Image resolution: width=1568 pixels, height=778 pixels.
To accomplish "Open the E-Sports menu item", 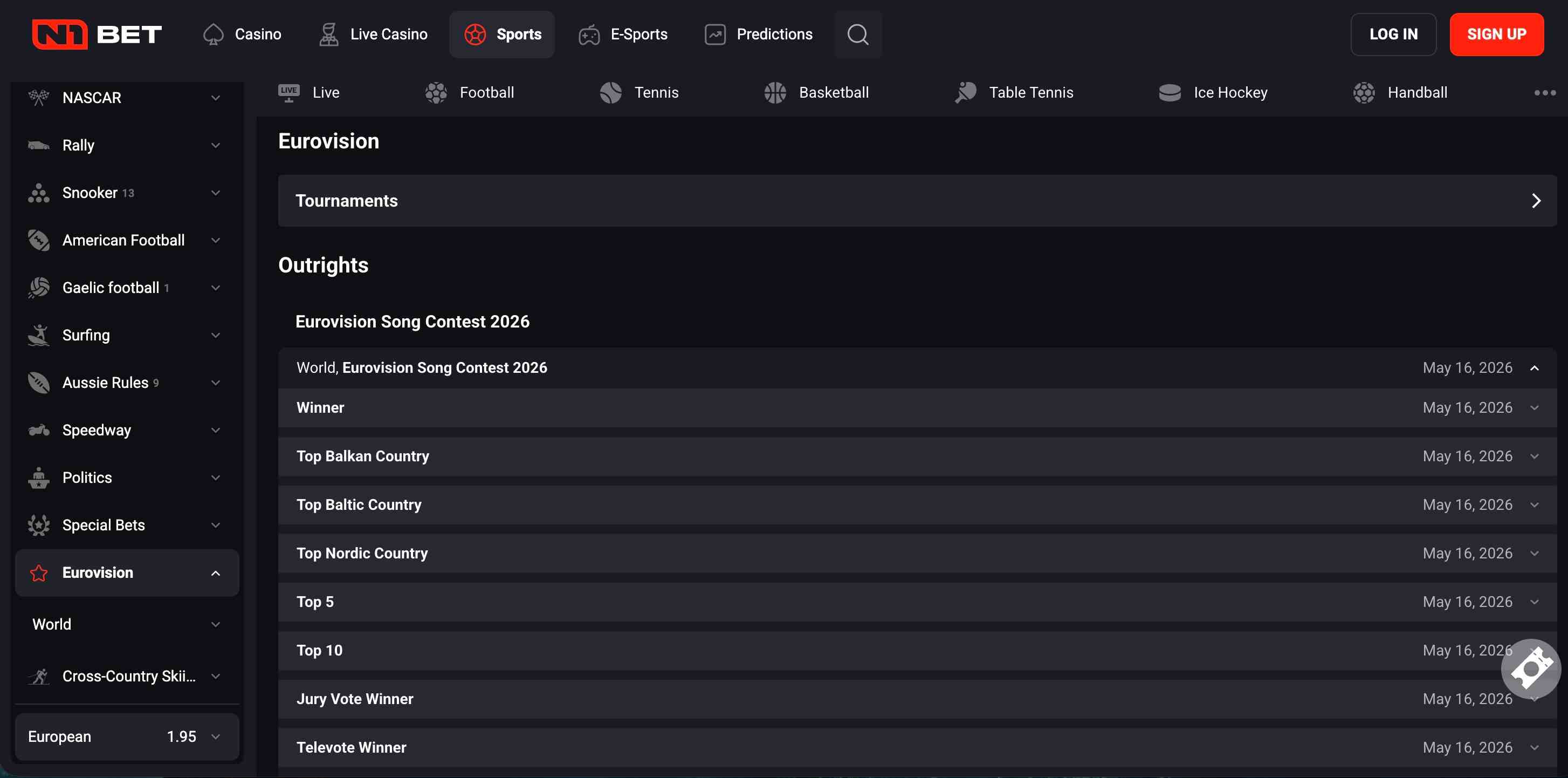I will click(623, 34).
